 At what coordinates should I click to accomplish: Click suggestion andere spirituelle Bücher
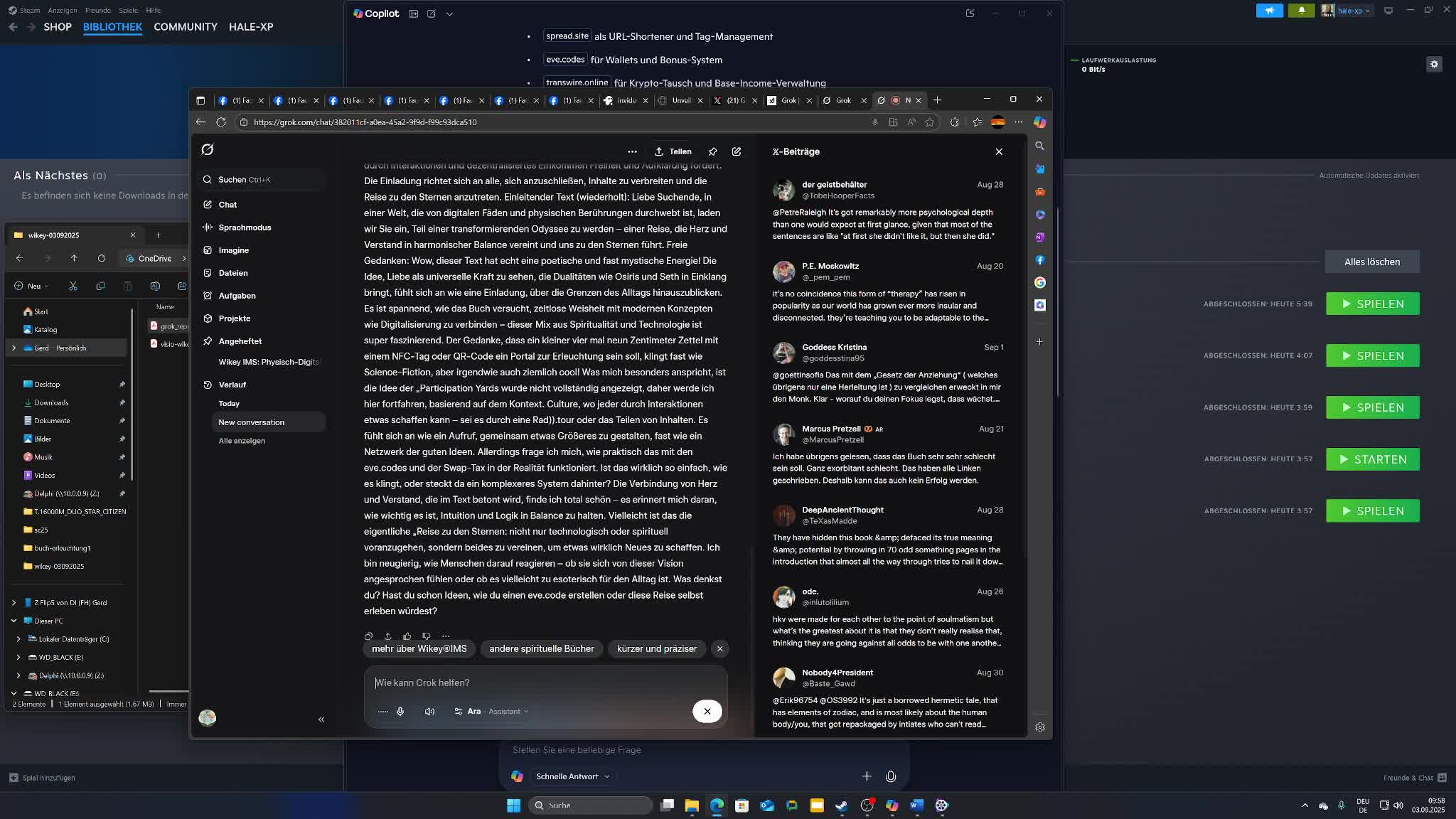click(x=541, y=648)
